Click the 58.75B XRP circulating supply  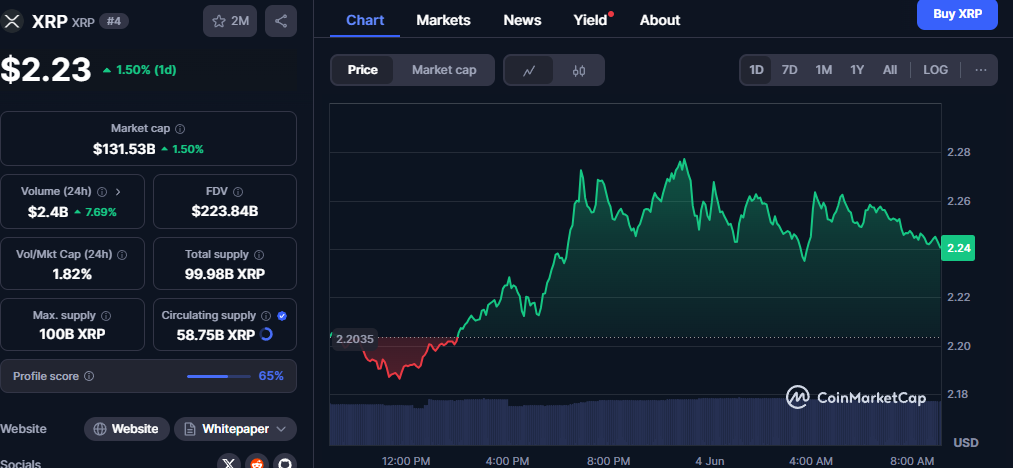click(x=216, y=335)
